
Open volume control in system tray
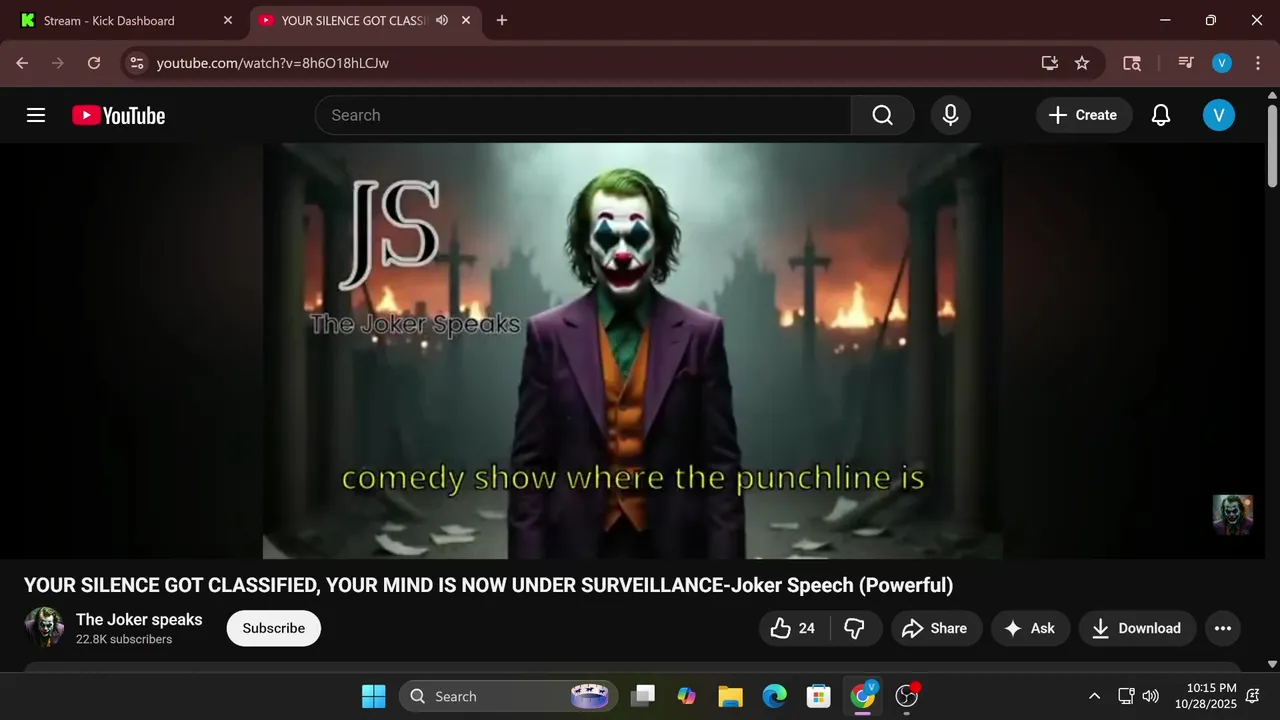(x=1151, y=696)
